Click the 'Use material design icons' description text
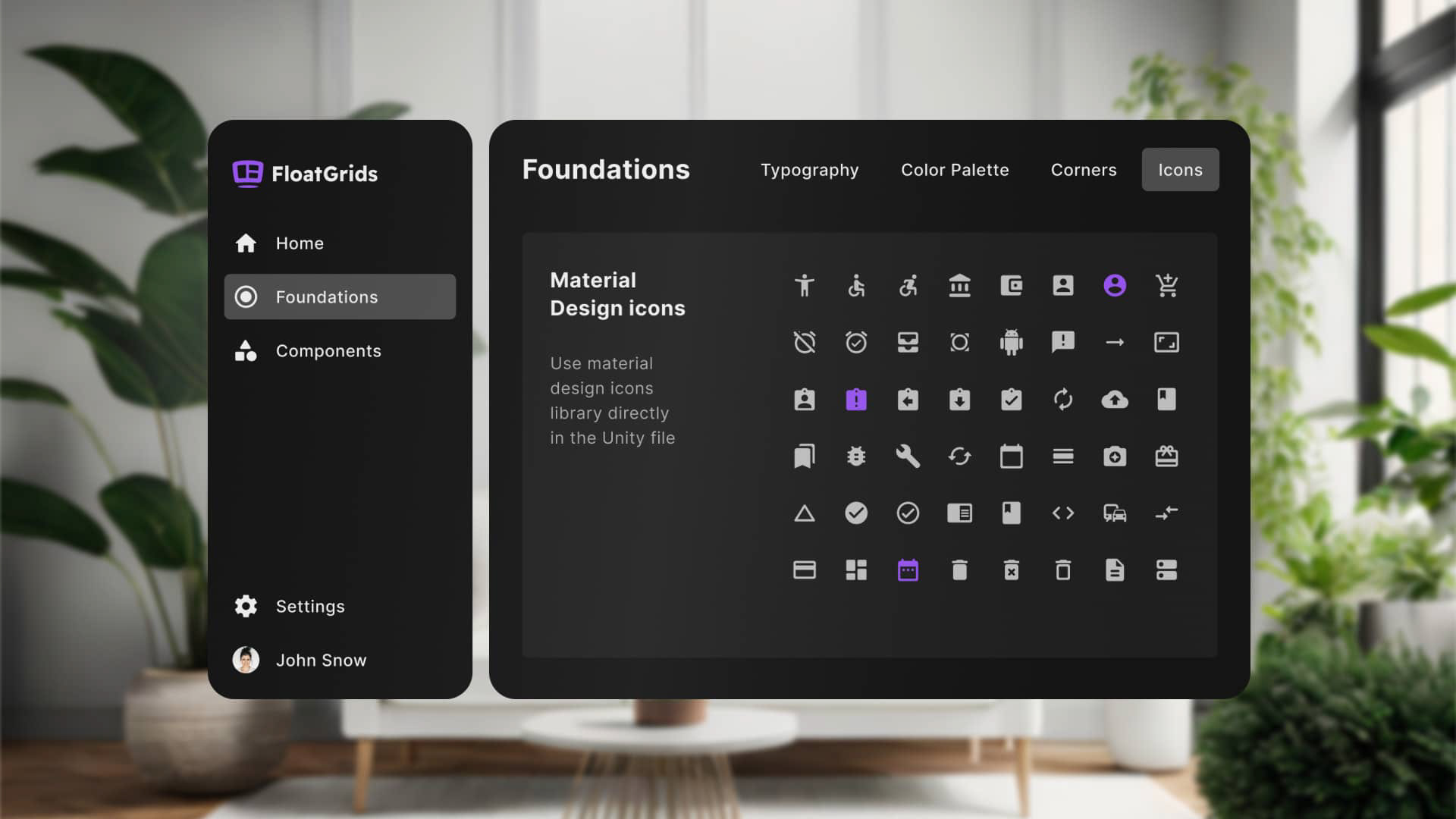Image resolution: width=1456 pixels, height=819 pixels. click(612, 400)
